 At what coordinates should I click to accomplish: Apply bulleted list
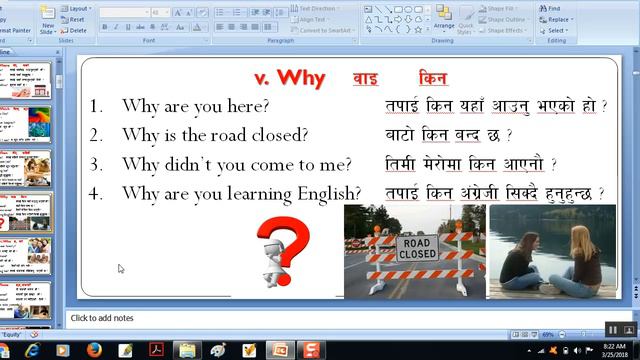click(221, 13)
